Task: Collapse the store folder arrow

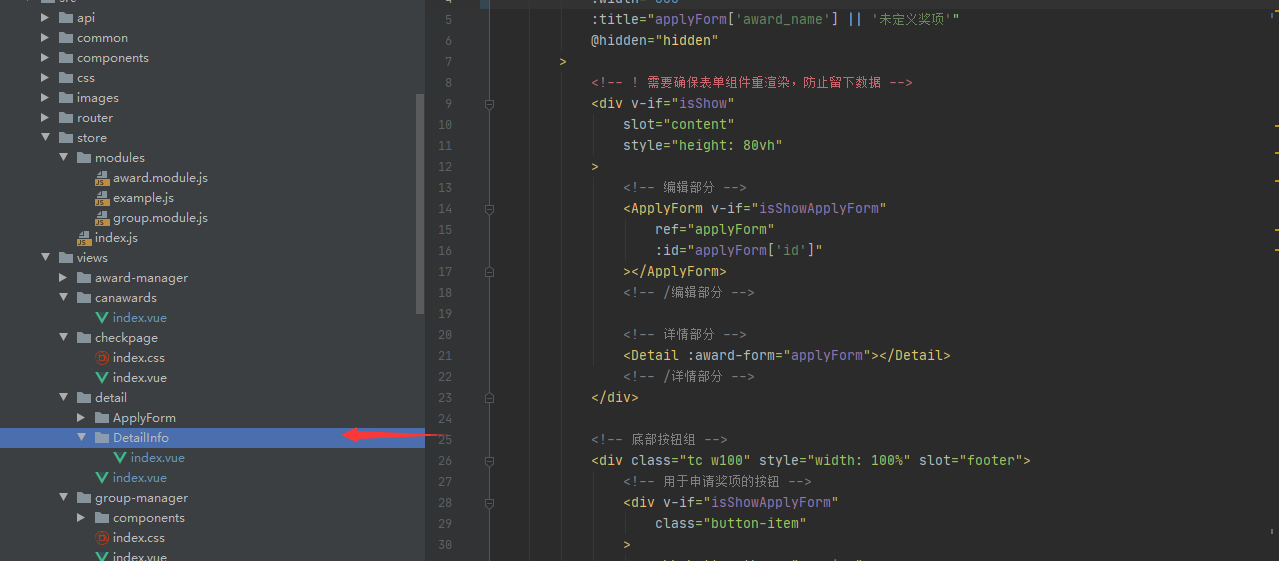Action: point(45,138)
